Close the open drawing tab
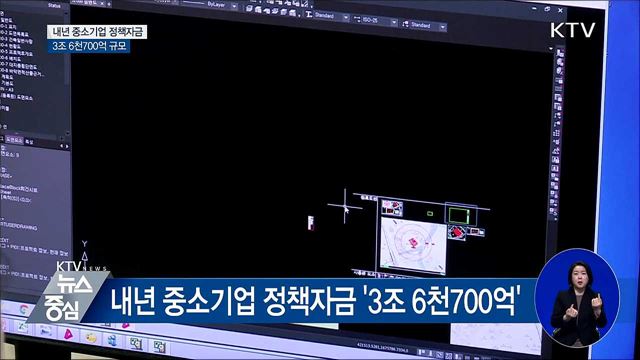 tap(102, 3)
